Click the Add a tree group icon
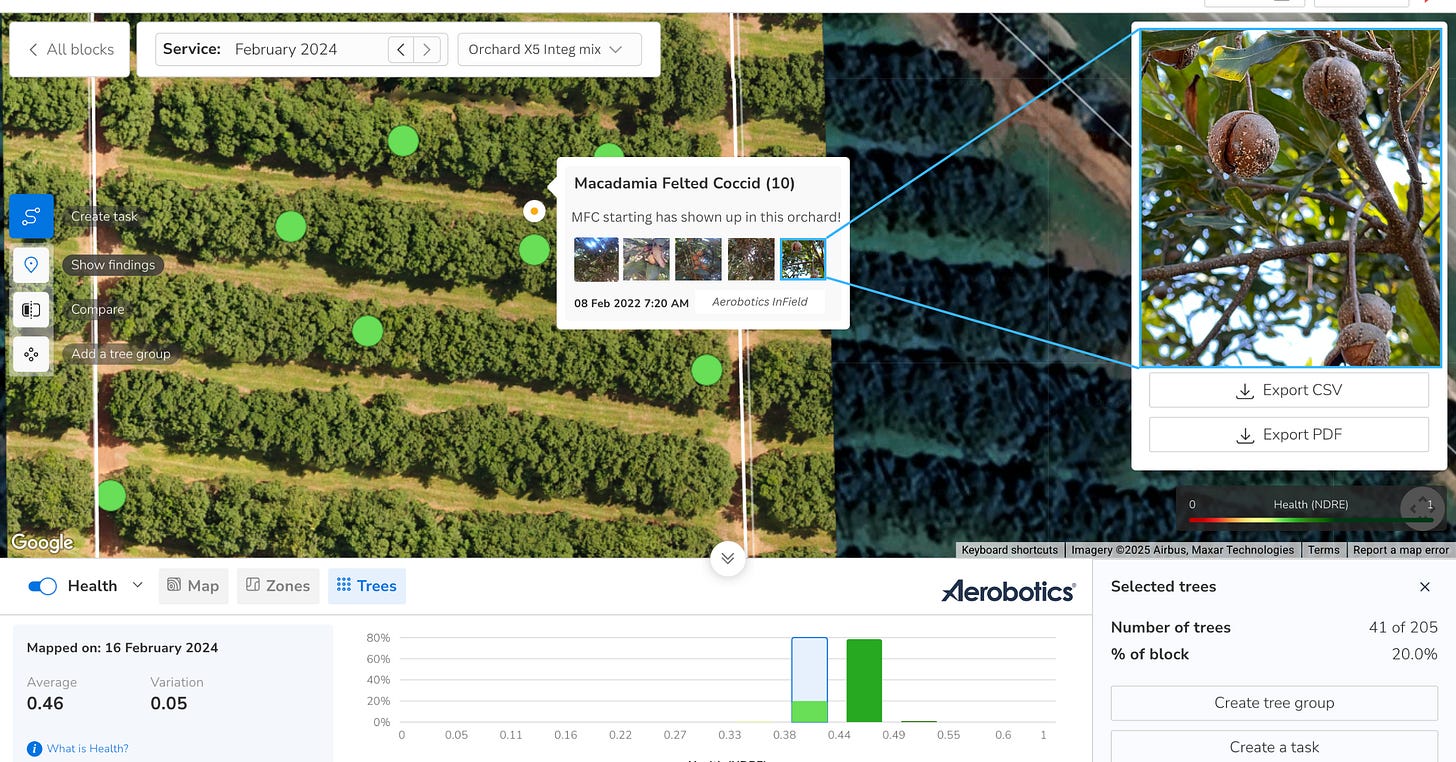Image resolution: width=1456 pixels, height=762 pixels. click(31, 354)
